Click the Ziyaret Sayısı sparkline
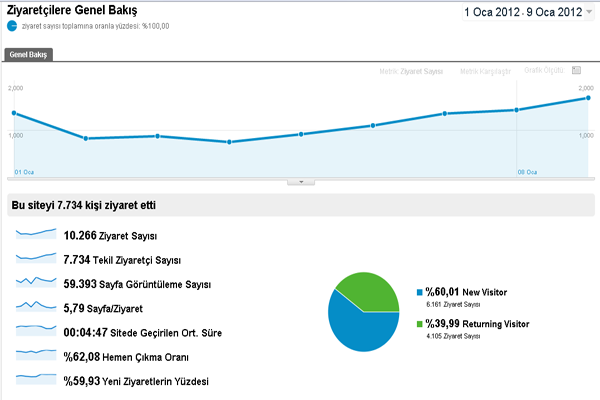 click(x=36, y=233)
